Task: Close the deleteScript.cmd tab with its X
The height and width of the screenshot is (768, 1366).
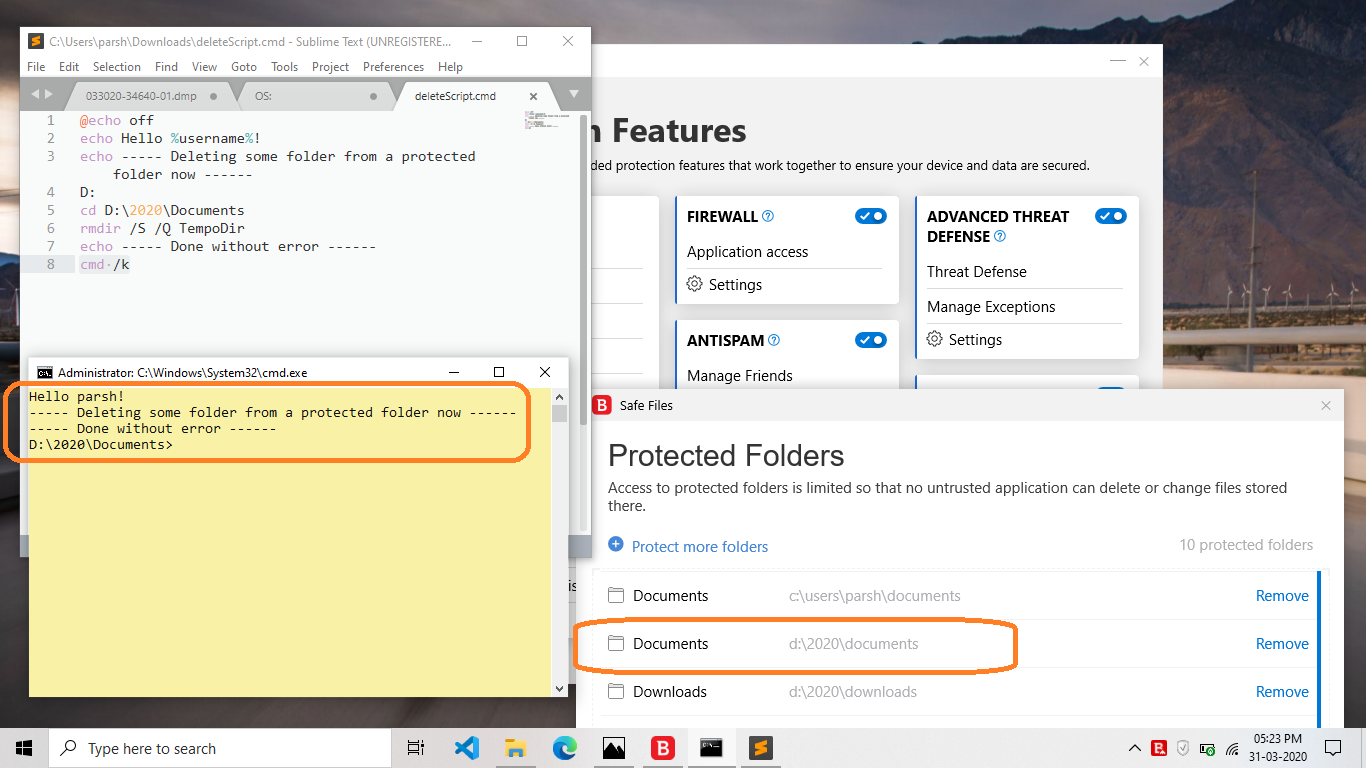Action: coord(533,96)
